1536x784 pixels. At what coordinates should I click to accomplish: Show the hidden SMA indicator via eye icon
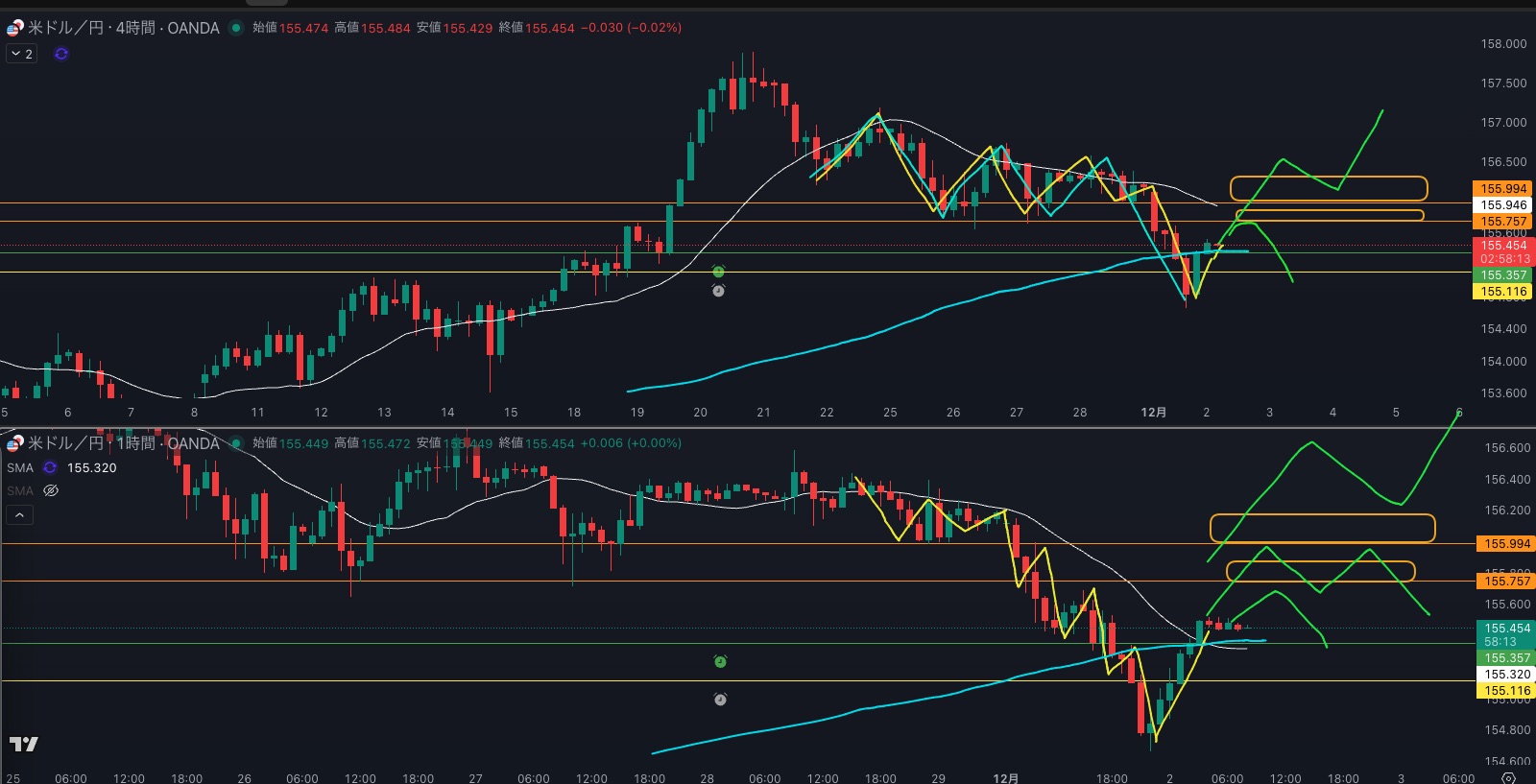pos(51,490)
